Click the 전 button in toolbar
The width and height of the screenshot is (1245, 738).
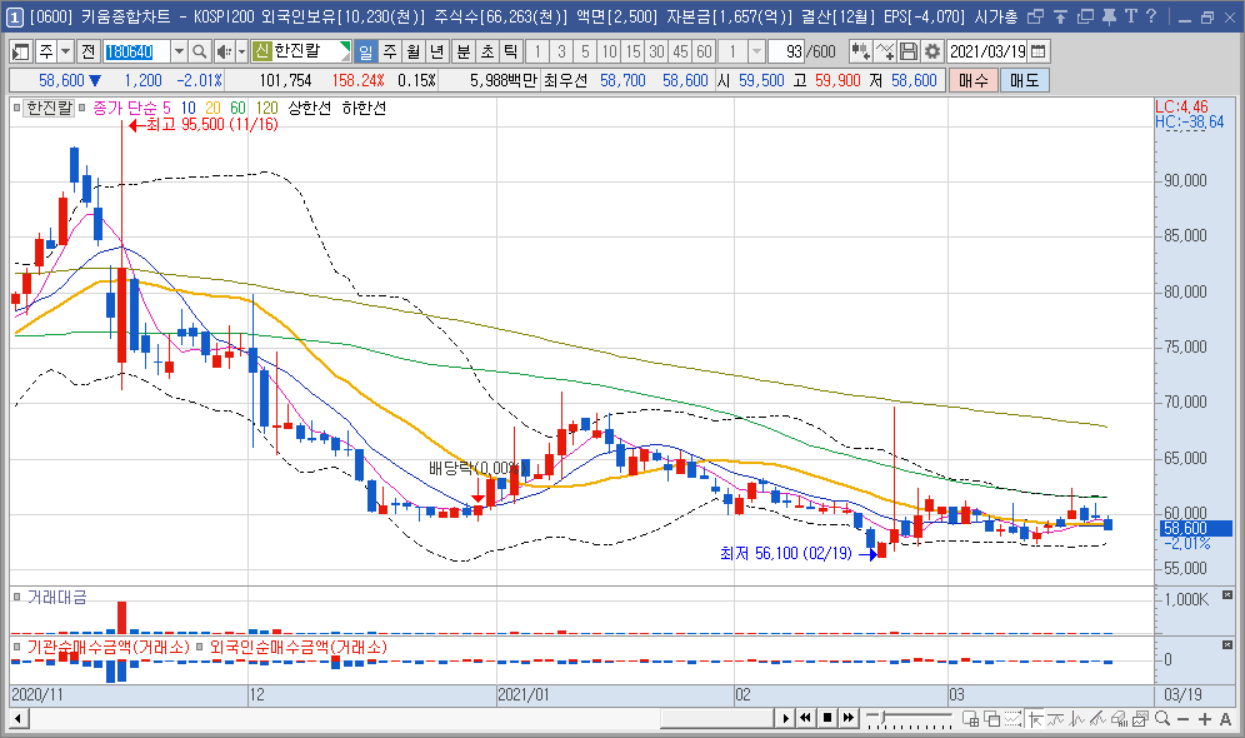click(x=88, y=51)
